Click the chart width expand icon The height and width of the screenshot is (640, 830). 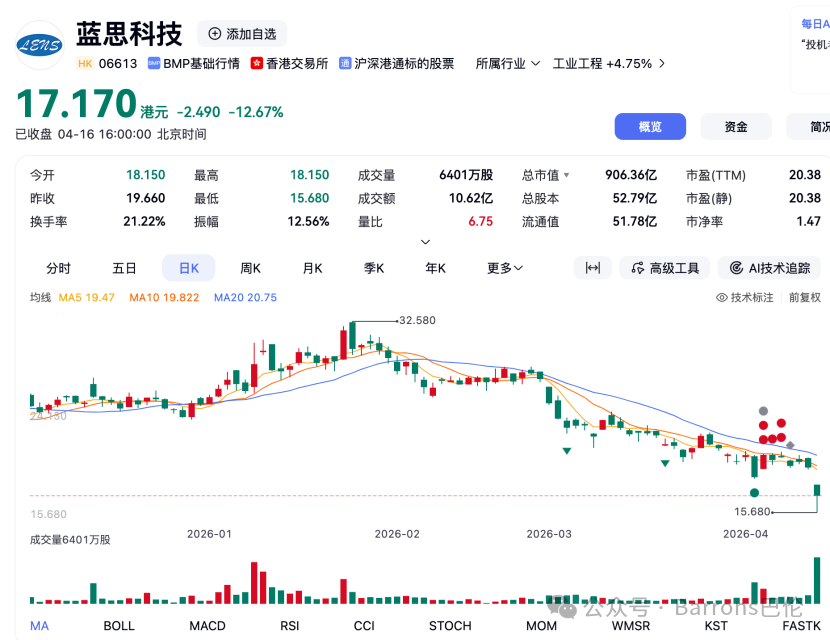[x=593, y=268]
